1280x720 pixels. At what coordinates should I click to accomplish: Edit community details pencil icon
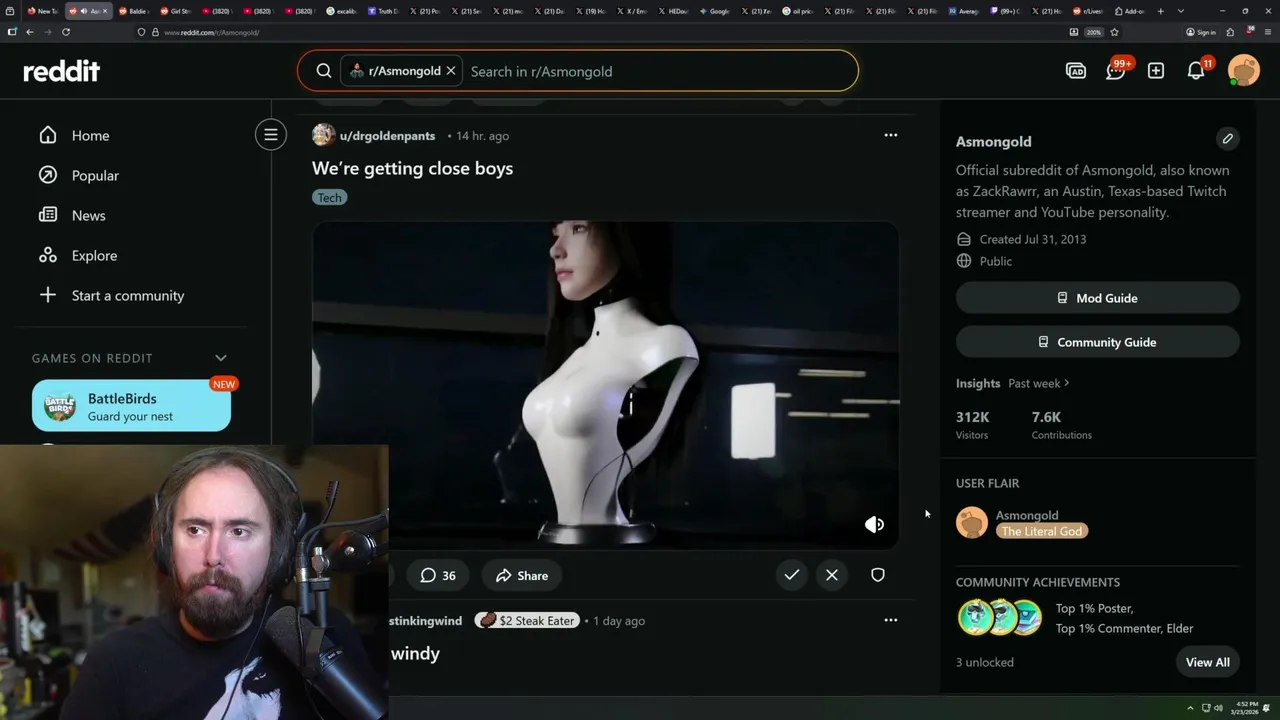click(1227, 138)
